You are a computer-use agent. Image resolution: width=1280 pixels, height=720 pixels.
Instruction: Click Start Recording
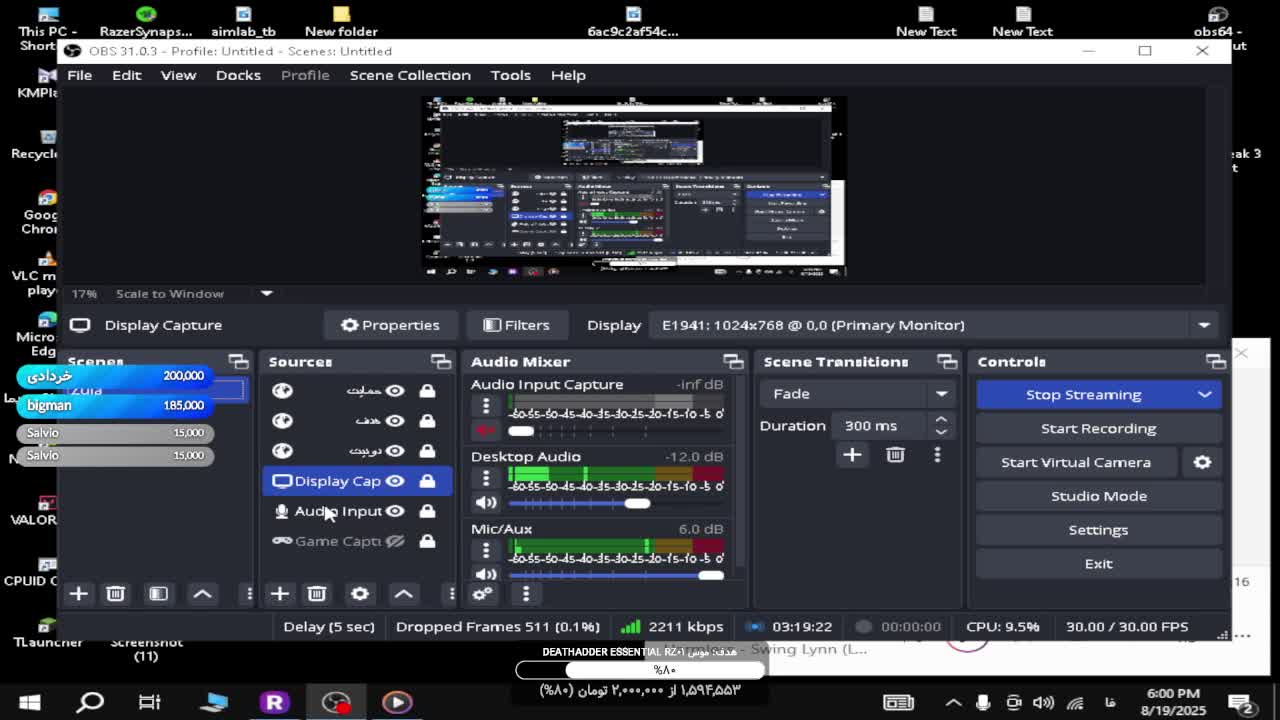point(1098,428)
